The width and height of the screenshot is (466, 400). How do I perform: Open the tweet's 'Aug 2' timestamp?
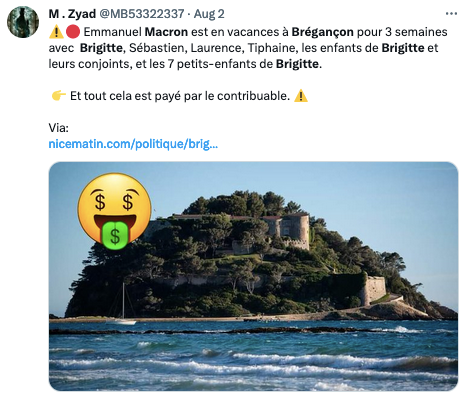point(209,14)
